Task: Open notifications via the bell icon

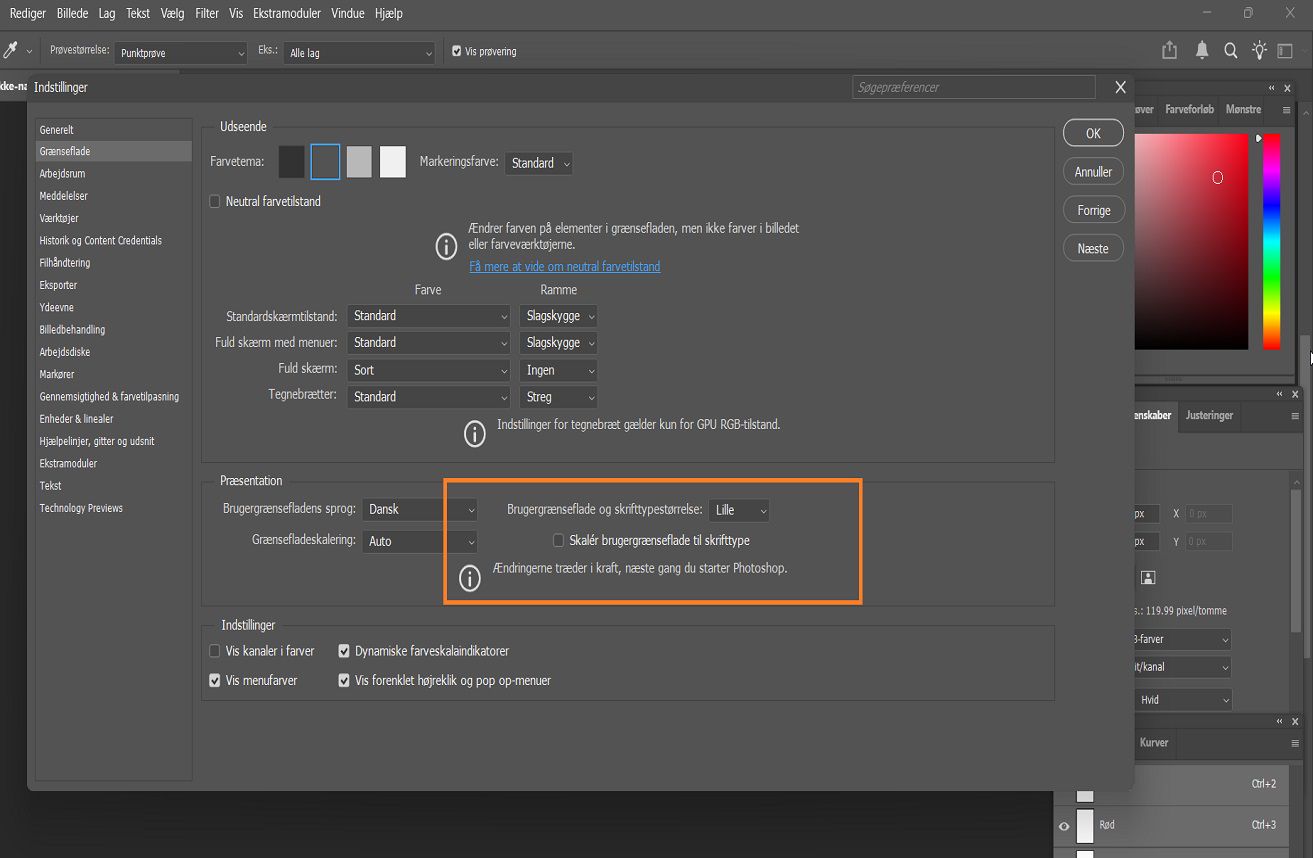Action: pos(1201,50)
